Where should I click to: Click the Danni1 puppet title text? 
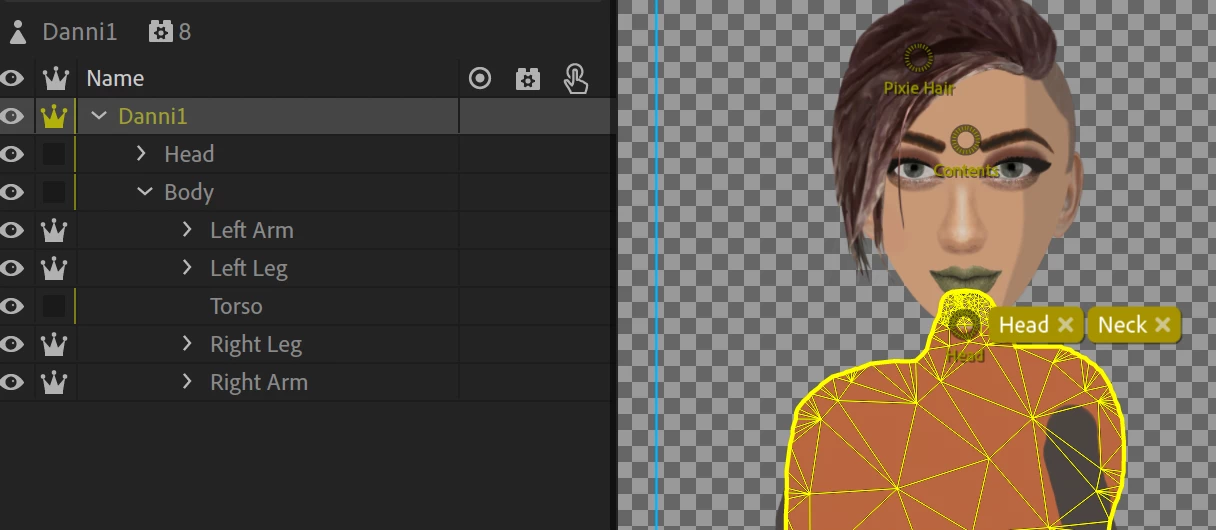[x=80, y=32]
